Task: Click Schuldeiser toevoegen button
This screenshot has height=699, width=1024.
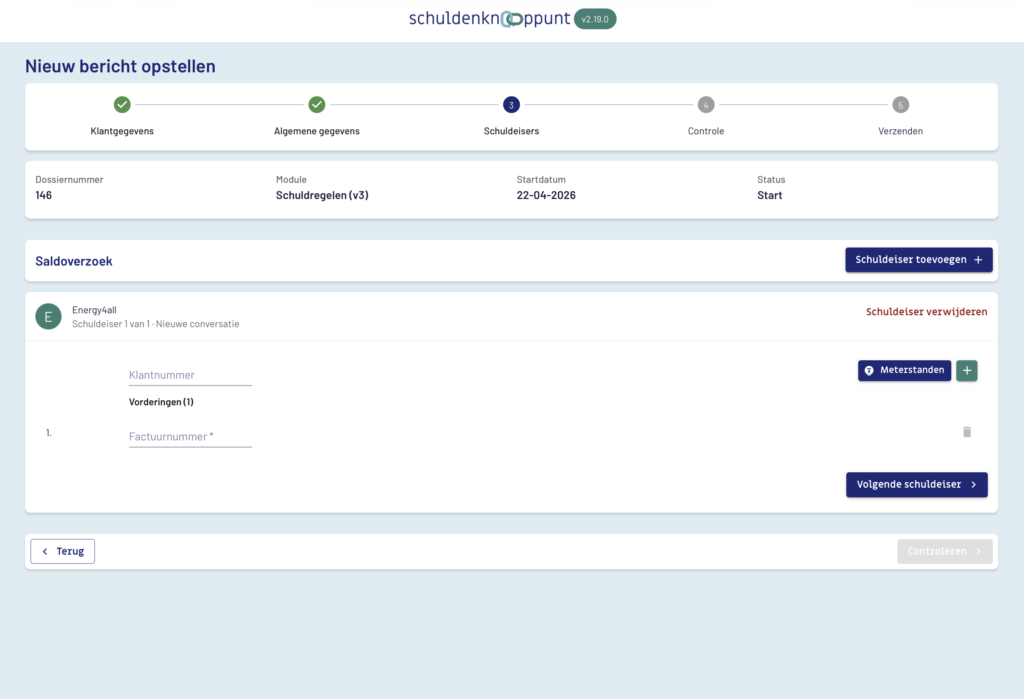Action: point(918,260)
